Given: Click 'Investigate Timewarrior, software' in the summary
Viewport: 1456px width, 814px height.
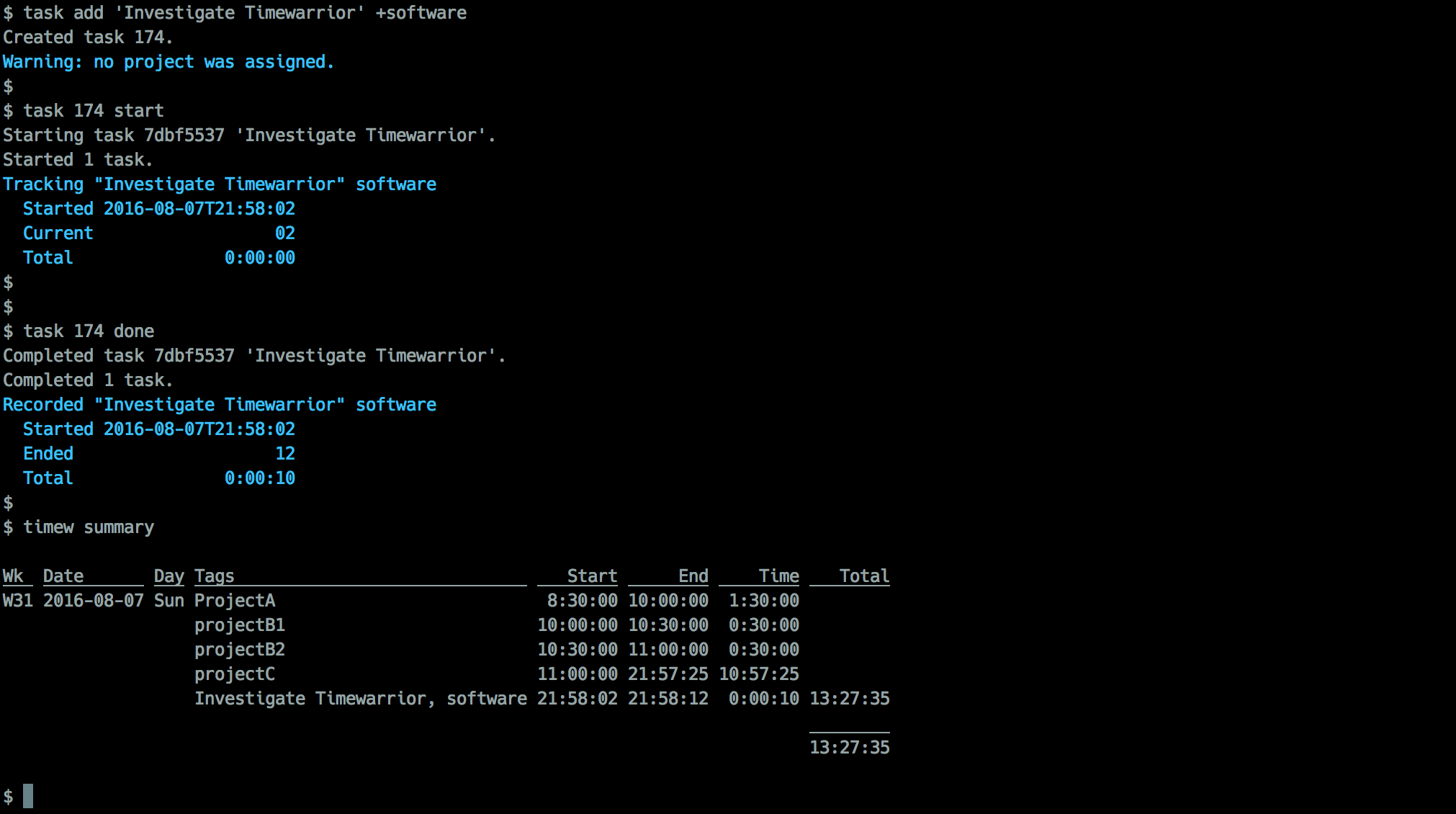Looking at the screenshot, I should [361, 699].
